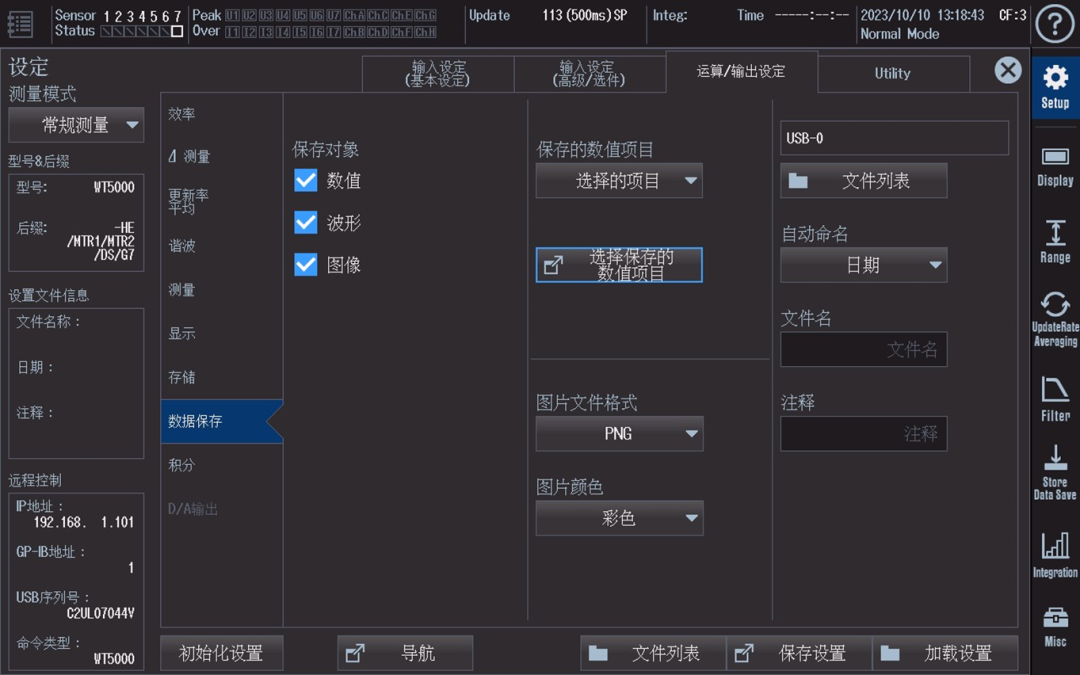Click the 导航 button
Image resolution: width=1080 pixels, height=675 pixels.
point(405,652)
